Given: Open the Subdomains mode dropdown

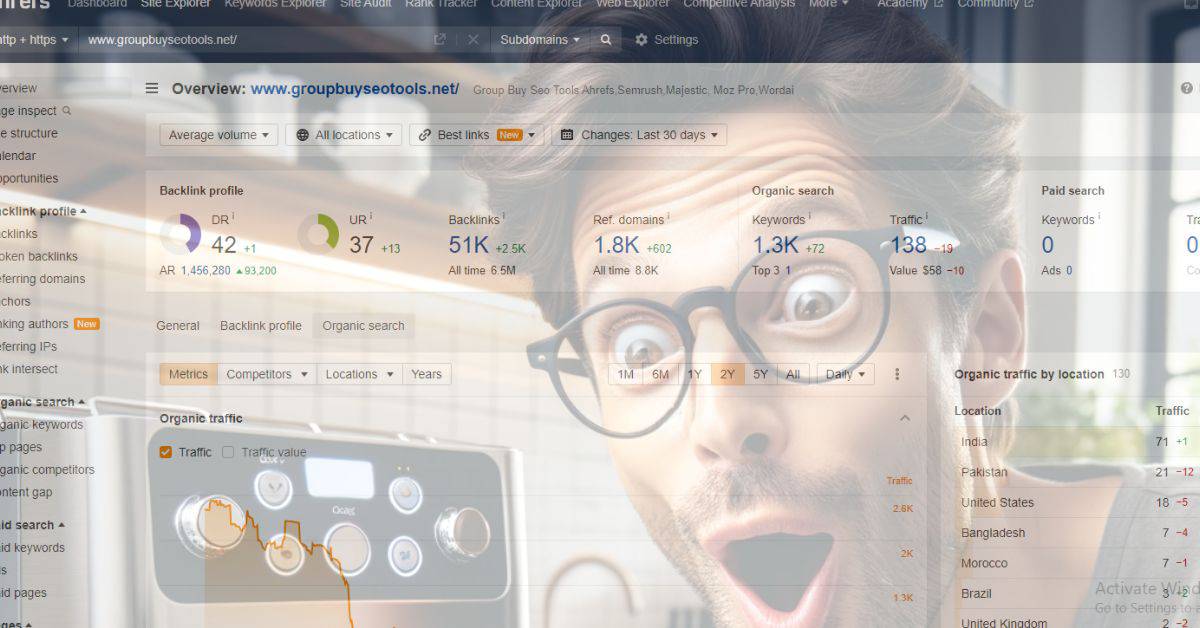Looking at the screenshot, I should point(540,40).
